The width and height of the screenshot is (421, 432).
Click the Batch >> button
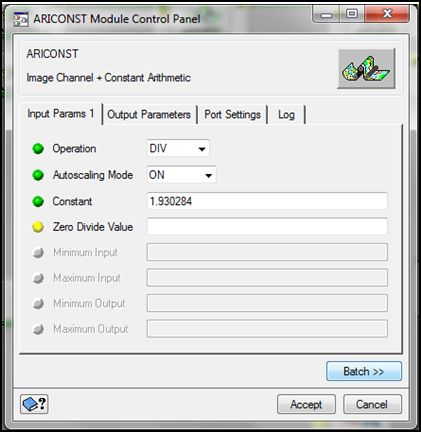[364, 371]
